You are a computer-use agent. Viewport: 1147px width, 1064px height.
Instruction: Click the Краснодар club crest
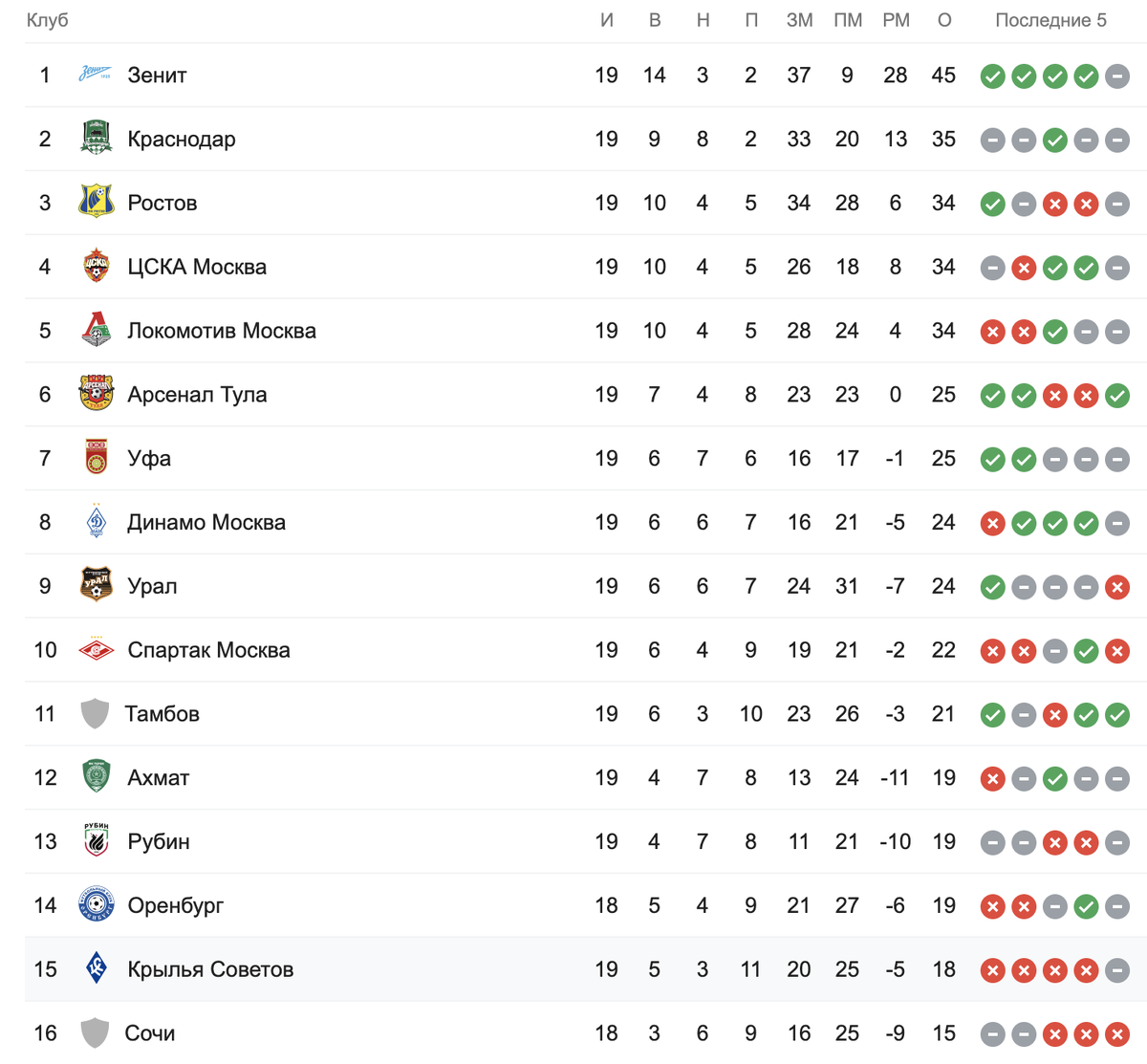coord(96,139)
